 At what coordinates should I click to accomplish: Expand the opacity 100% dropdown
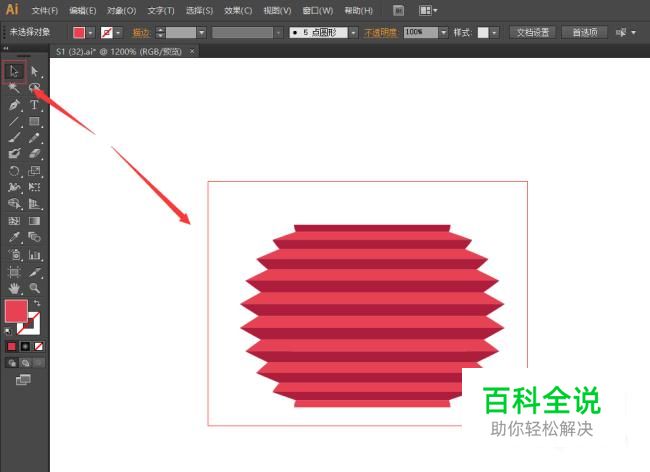coord(444,32)
